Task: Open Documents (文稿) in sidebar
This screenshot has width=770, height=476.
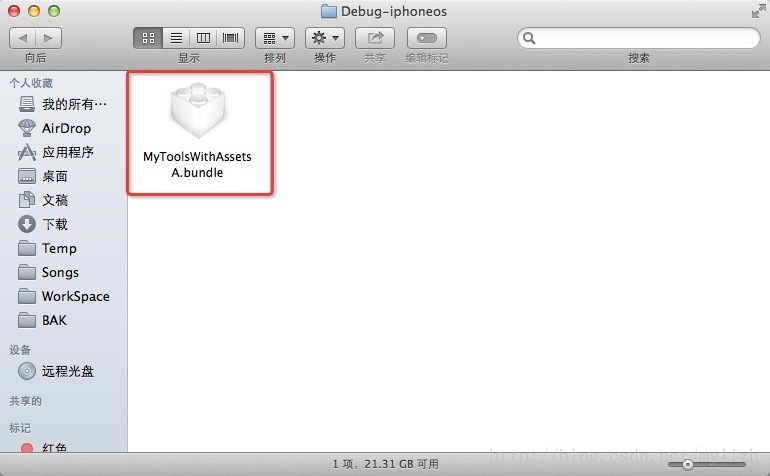Action: click(43, 200)
